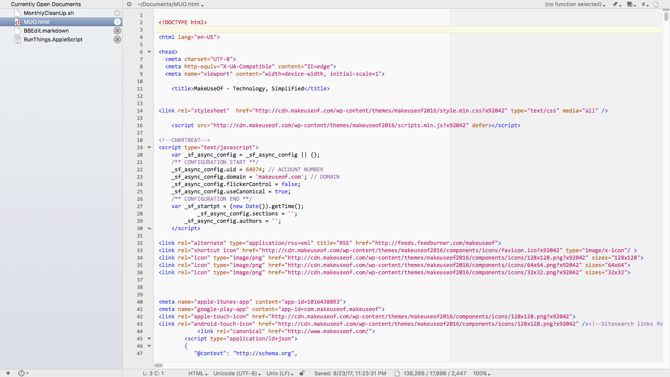
Task: Click the 'Saved: 8/23/17' timestamp in status bar
Action: pyautogui.click(x=350, y=373)
